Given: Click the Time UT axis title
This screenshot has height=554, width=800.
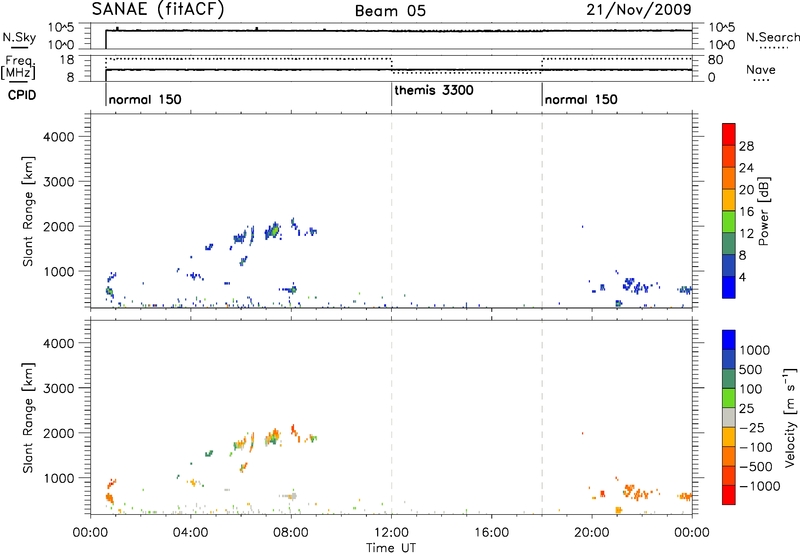Looking at the screenshot, I should tap(391, 548).
